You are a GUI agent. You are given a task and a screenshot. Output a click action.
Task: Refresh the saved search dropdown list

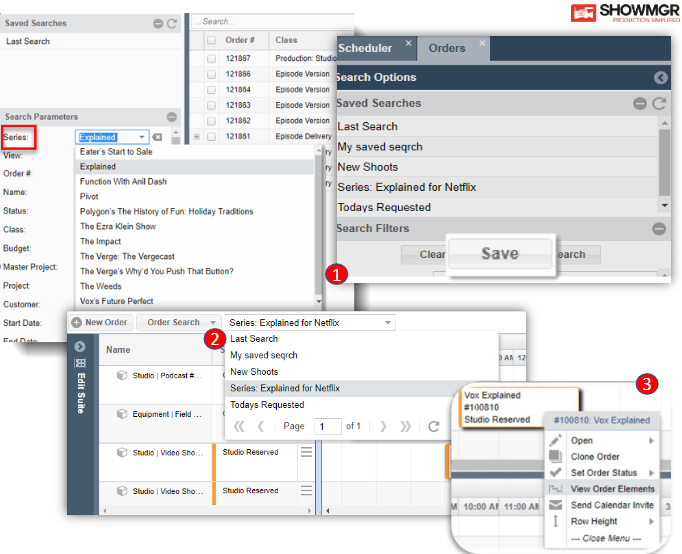pyautogui.click(x=434, y=426)
